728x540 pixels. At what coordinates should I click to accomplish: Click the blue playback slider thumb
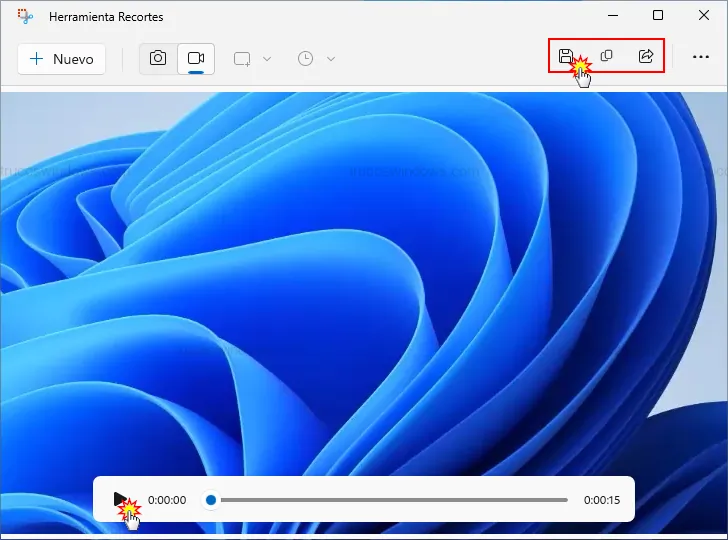point(210,500)
